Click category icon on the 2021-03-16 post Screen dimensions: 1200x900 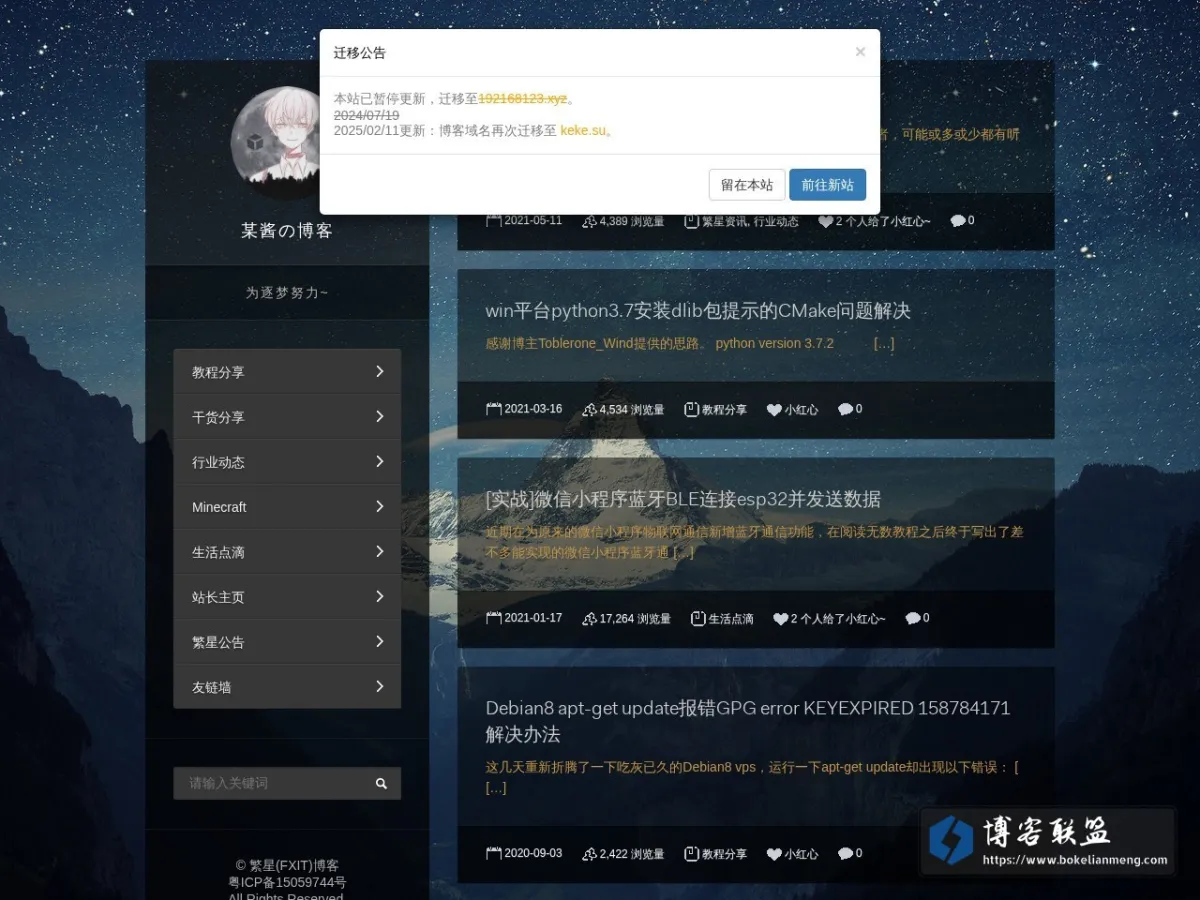coord(691,409)
